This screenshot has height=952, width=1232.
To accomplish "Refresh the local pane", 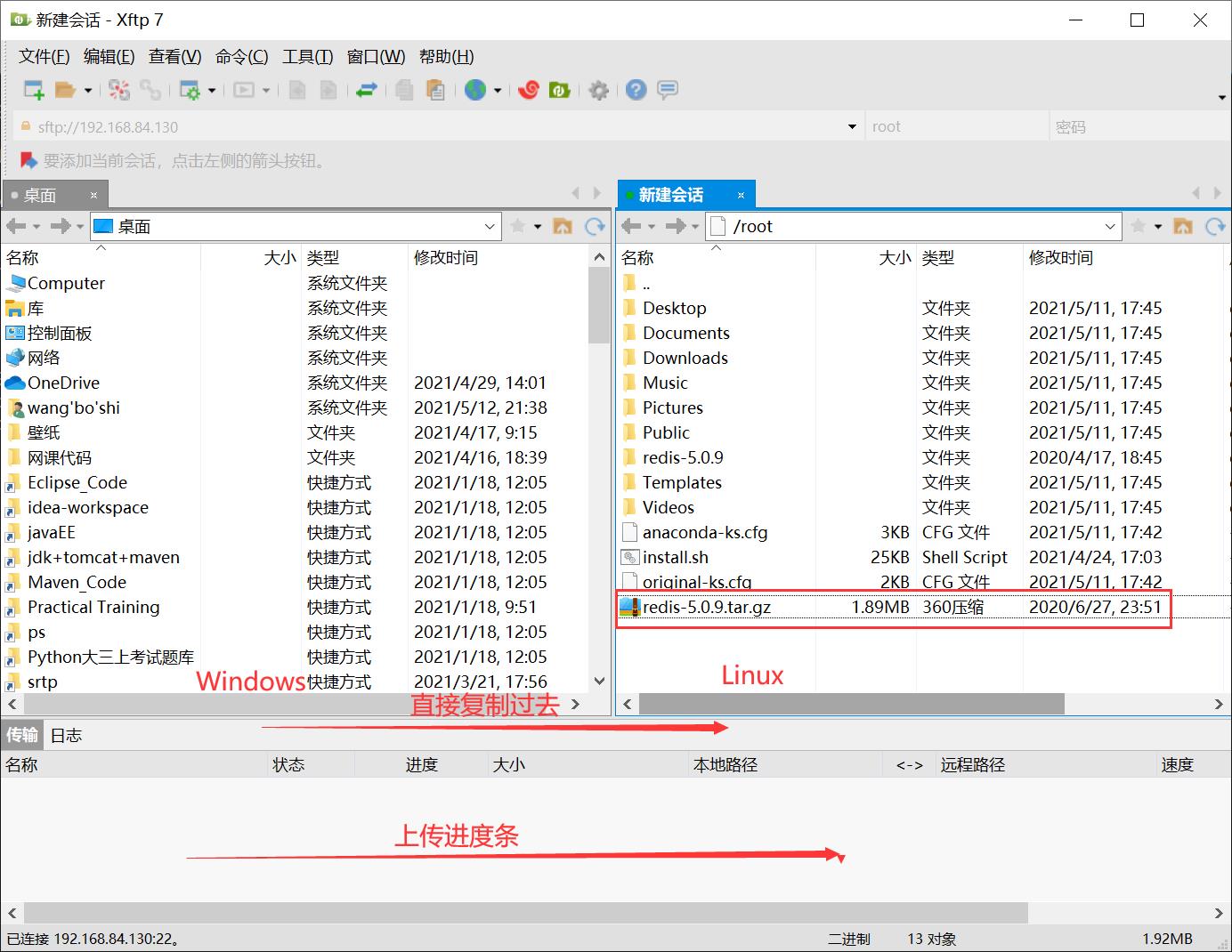I will [595, 226].
